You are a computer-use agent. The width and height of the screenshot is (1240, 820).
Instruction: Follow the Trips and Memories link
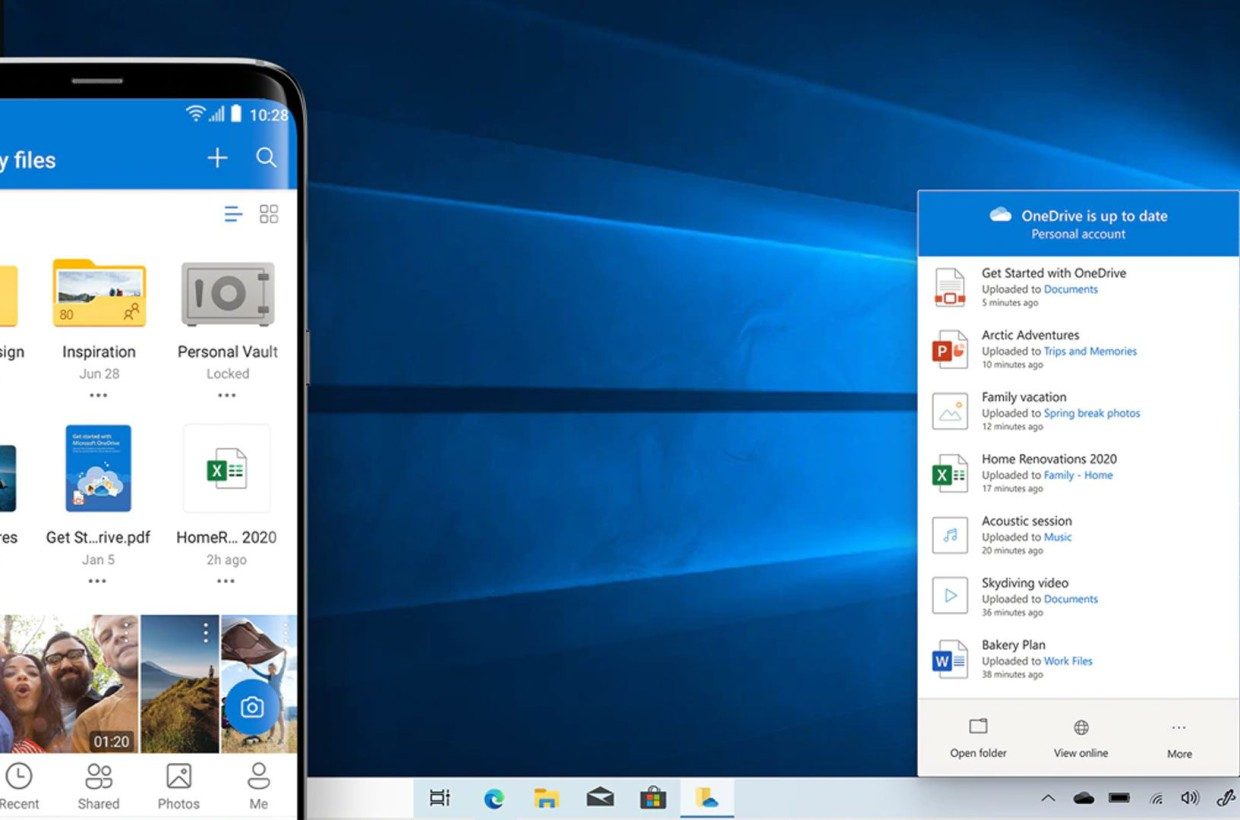coord(1090,351)
